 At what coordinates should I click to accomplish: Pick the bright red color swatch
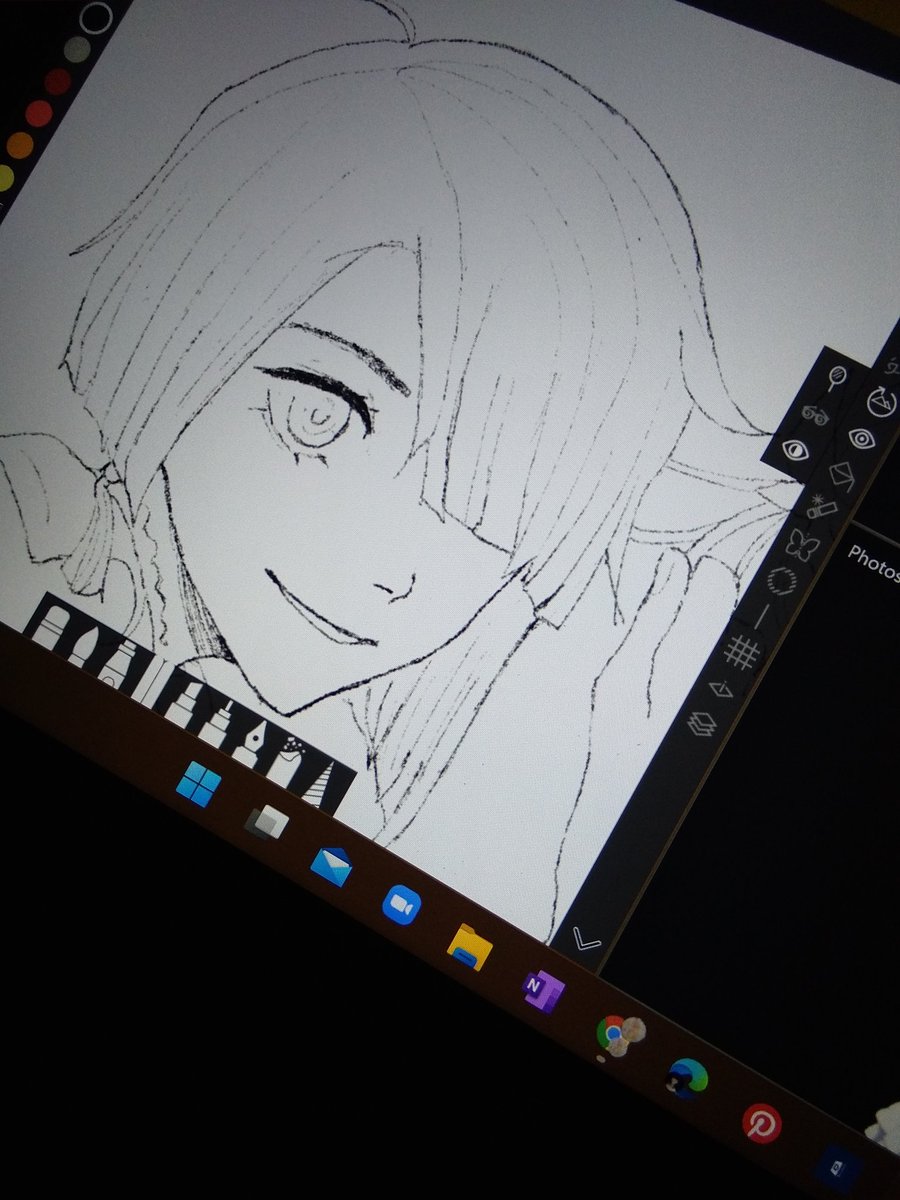click(x=38, y=113)
